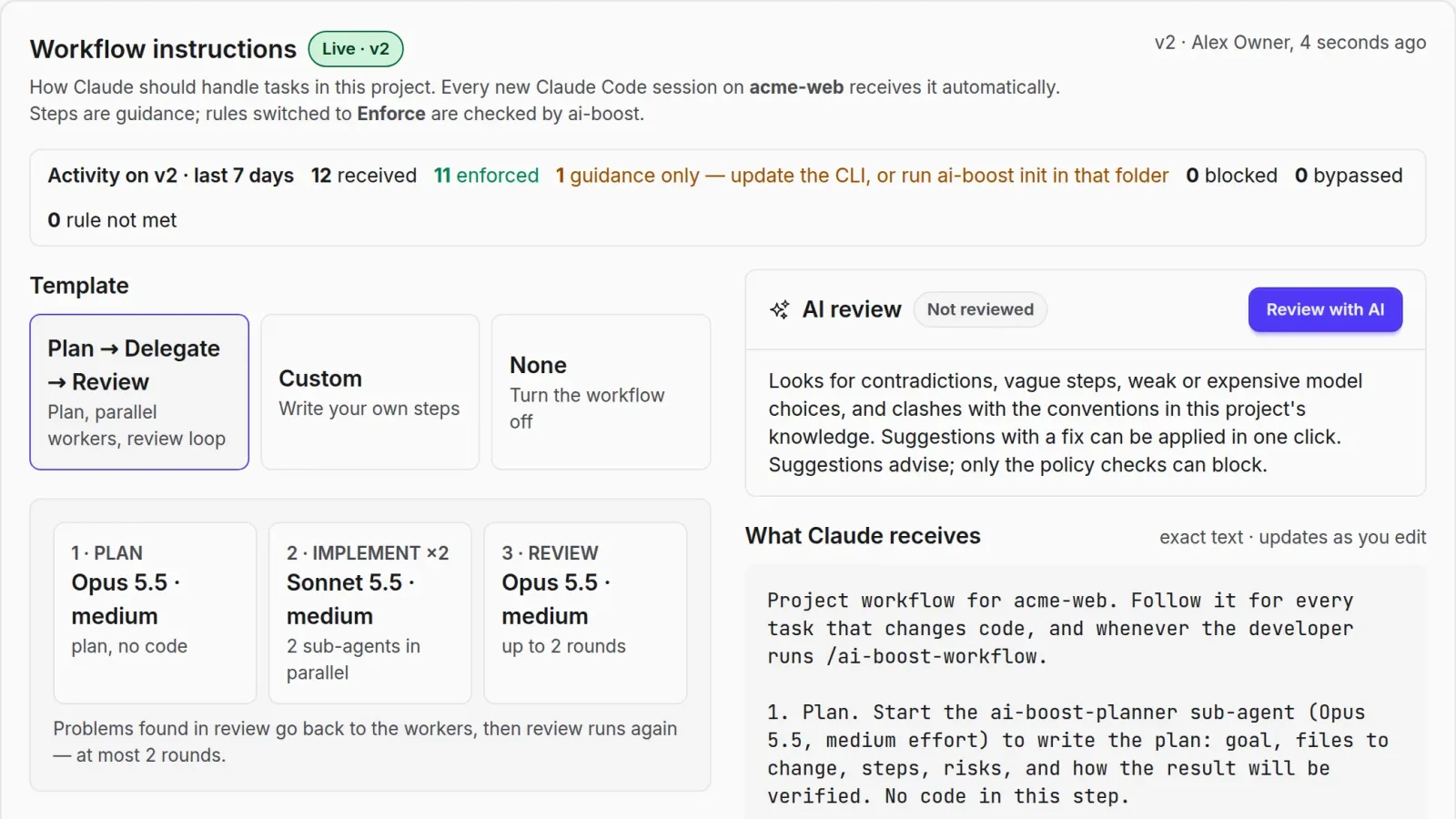Open the 1 · PLAN step card
Screen dimensions: 1456x819
(x=155, y=612)
